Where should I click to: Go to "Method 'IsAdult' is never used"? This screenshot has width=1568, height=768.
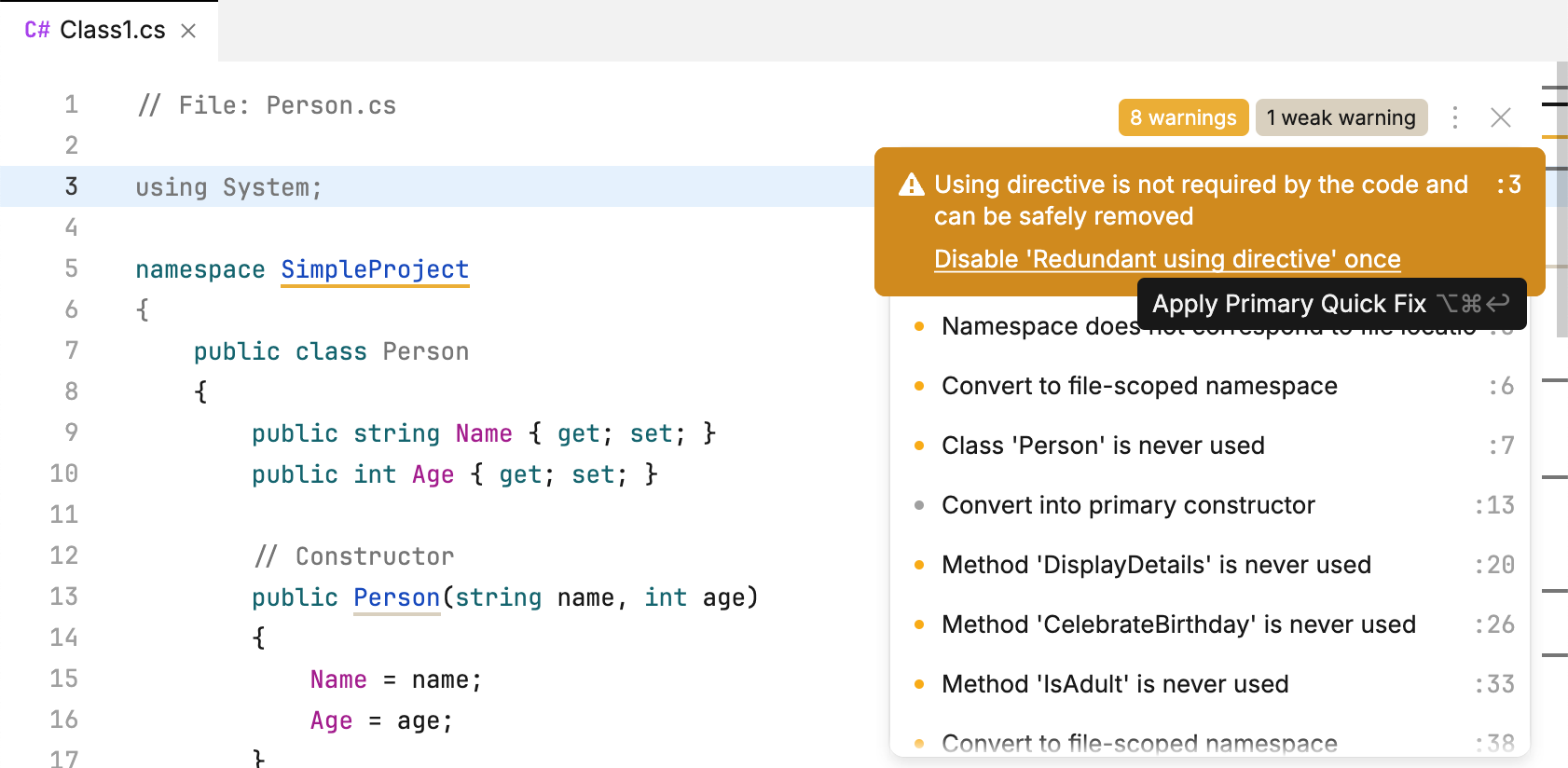coord(1115,684)
